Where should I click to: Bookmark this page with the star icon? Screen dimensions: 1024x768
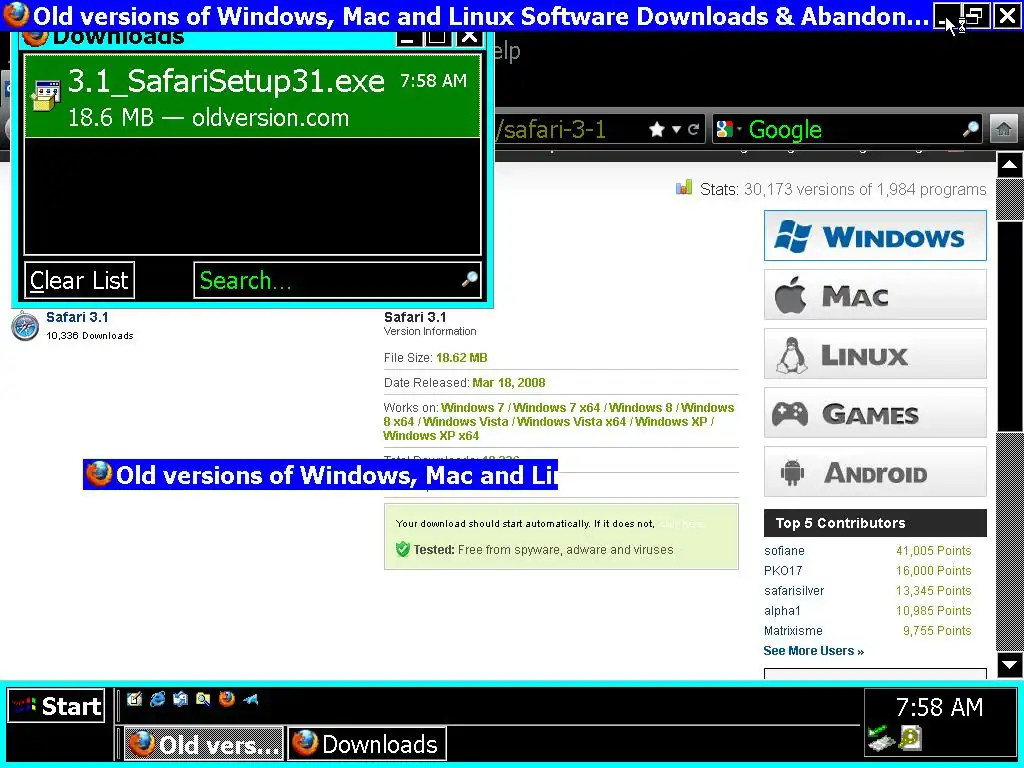coord(657,129)
